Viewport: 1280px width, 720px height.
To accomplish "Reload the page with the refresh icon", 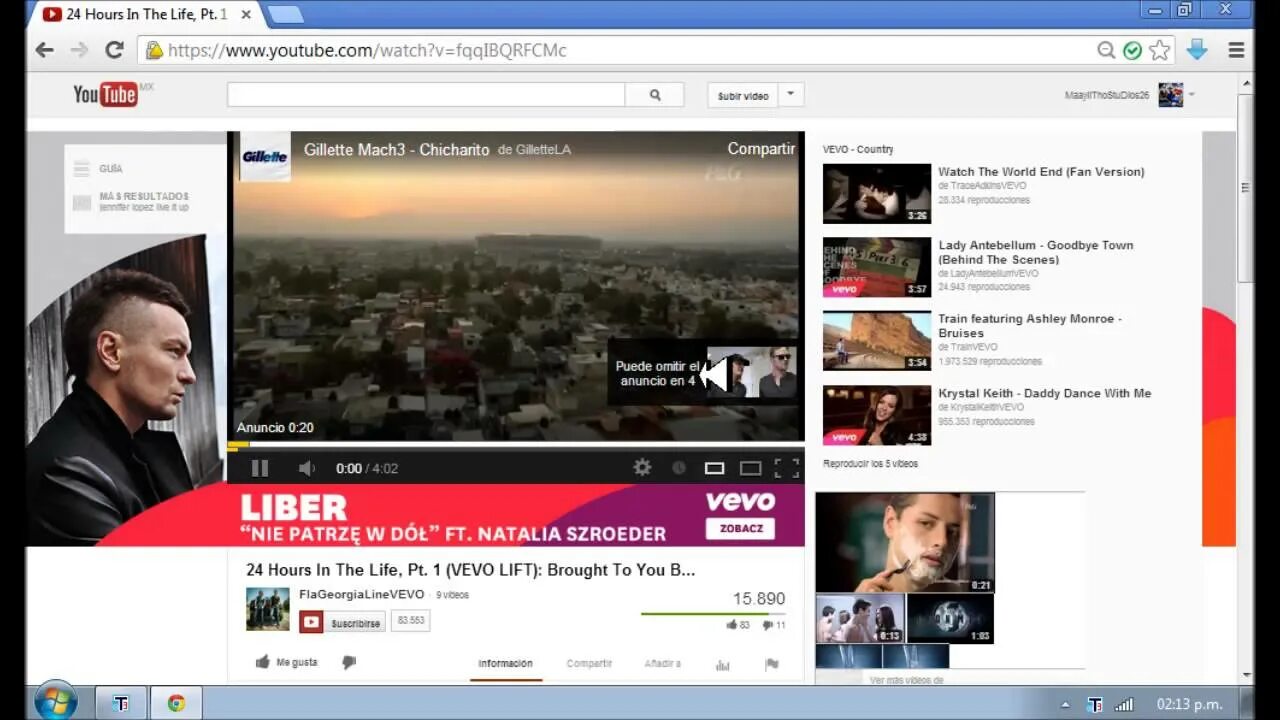I will [x=114, y=50].
